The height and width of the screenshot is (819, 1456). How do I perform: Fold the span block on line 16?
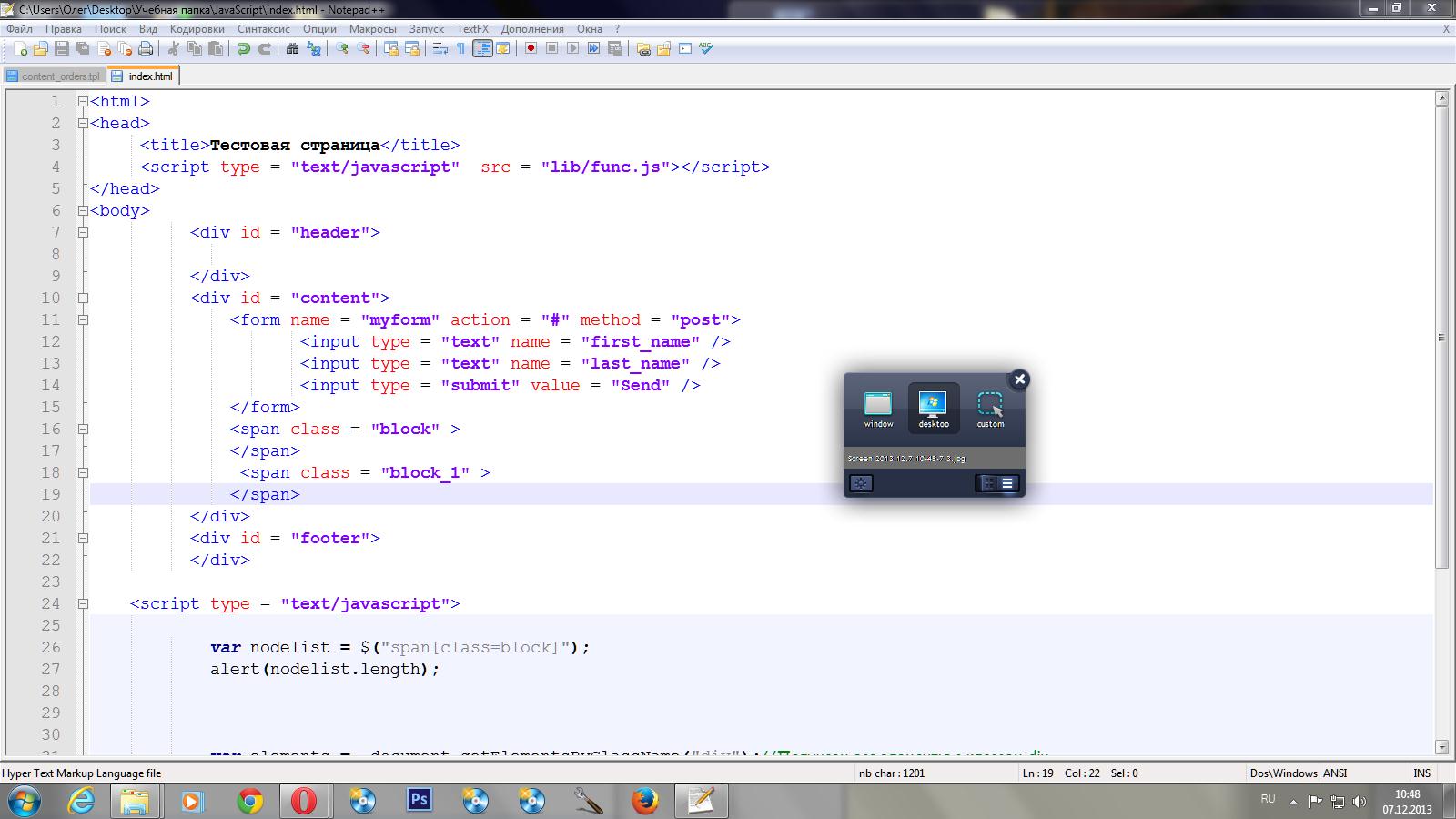pos(83,429)
